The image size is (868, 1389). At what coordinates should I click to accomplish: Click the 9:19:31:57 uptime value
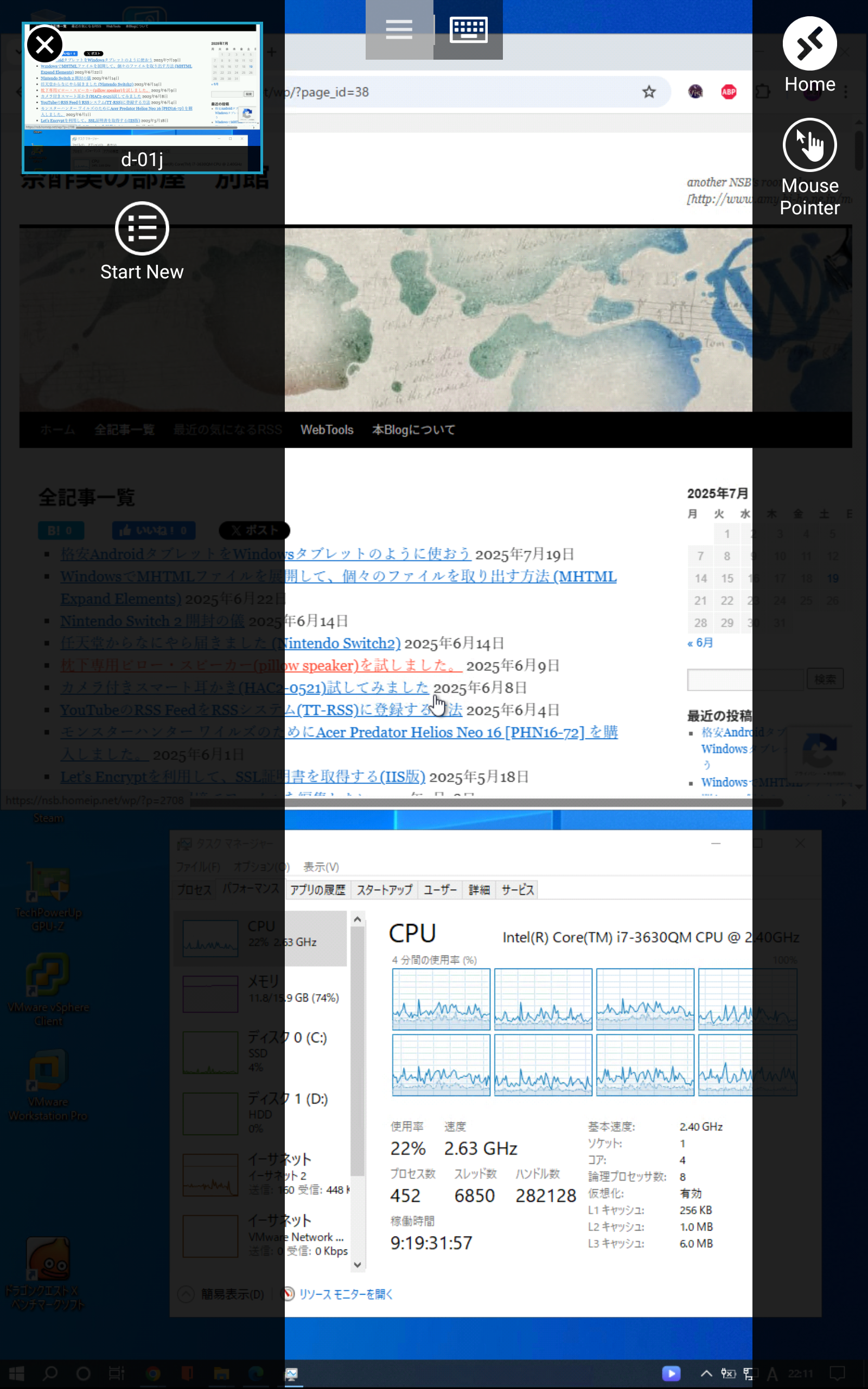pyautogui.click(x=431, y=1243)
